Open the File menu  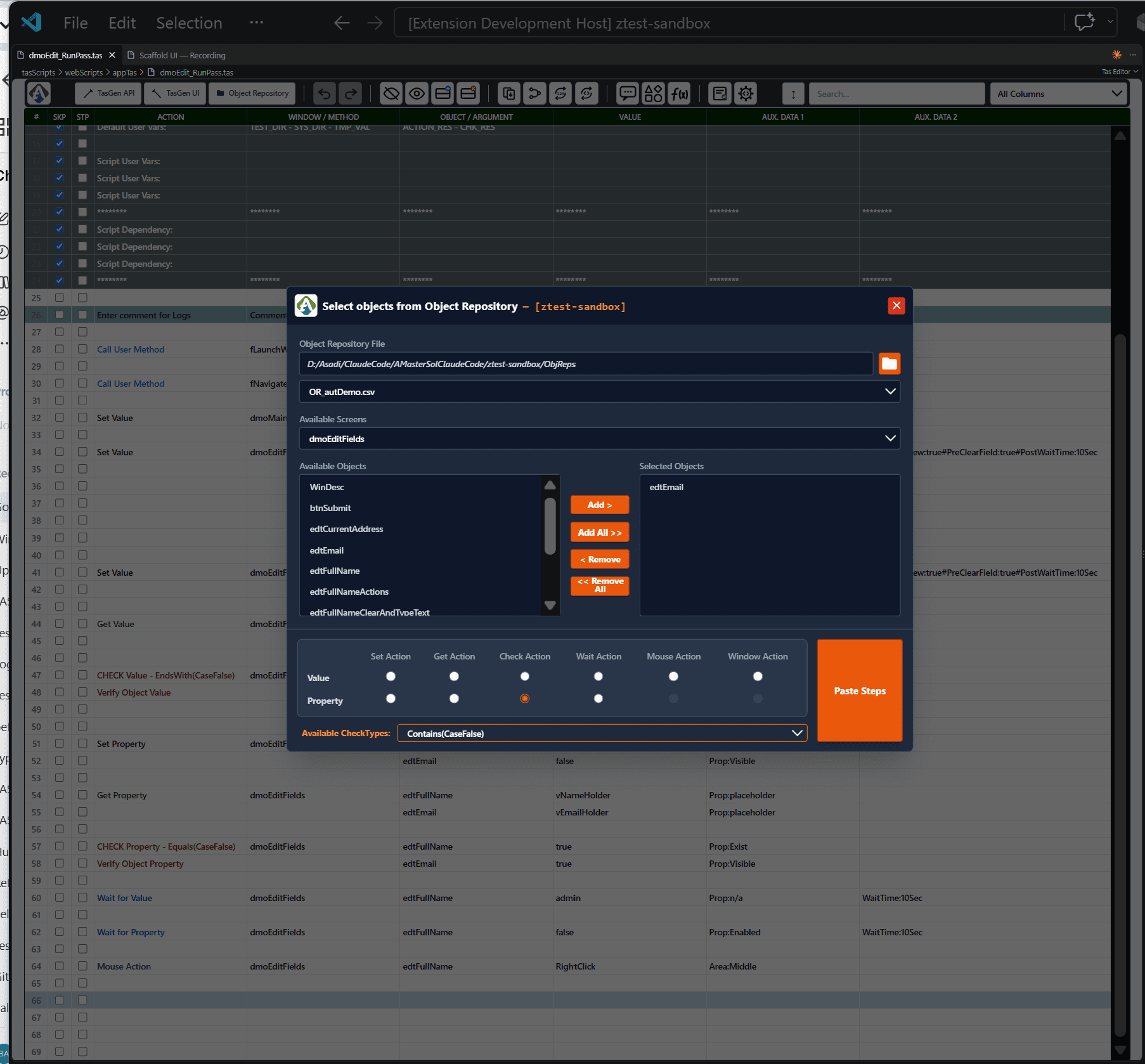(75, 23)
